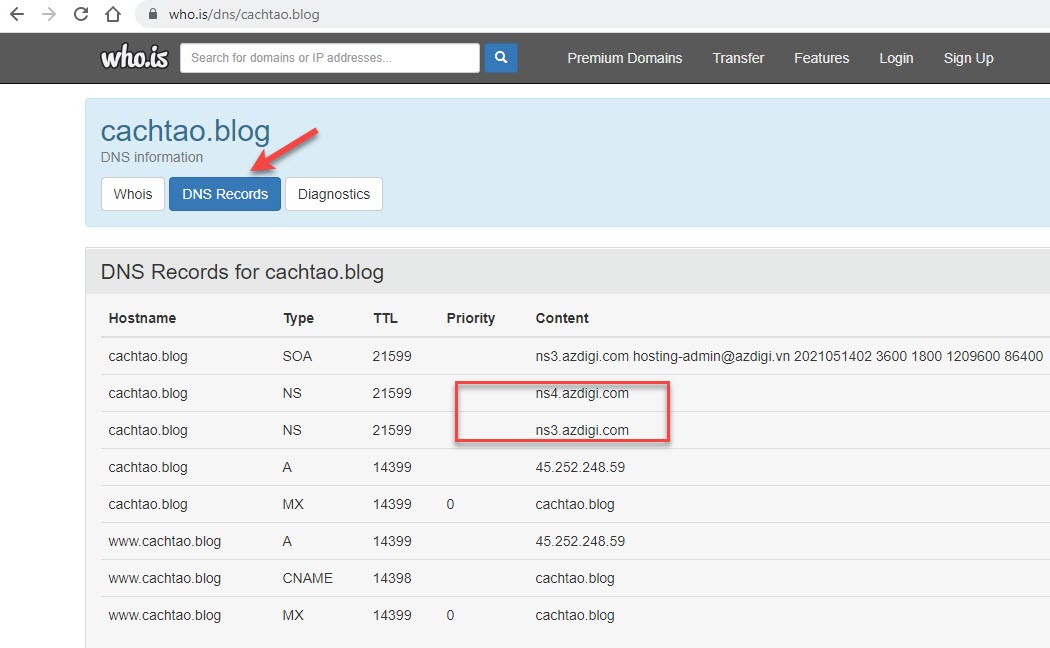The width and height of the screenshot is (1050, 648).
Task: Click the NS row content ns3.azdigi.com
Action: [x=582, y=430]
